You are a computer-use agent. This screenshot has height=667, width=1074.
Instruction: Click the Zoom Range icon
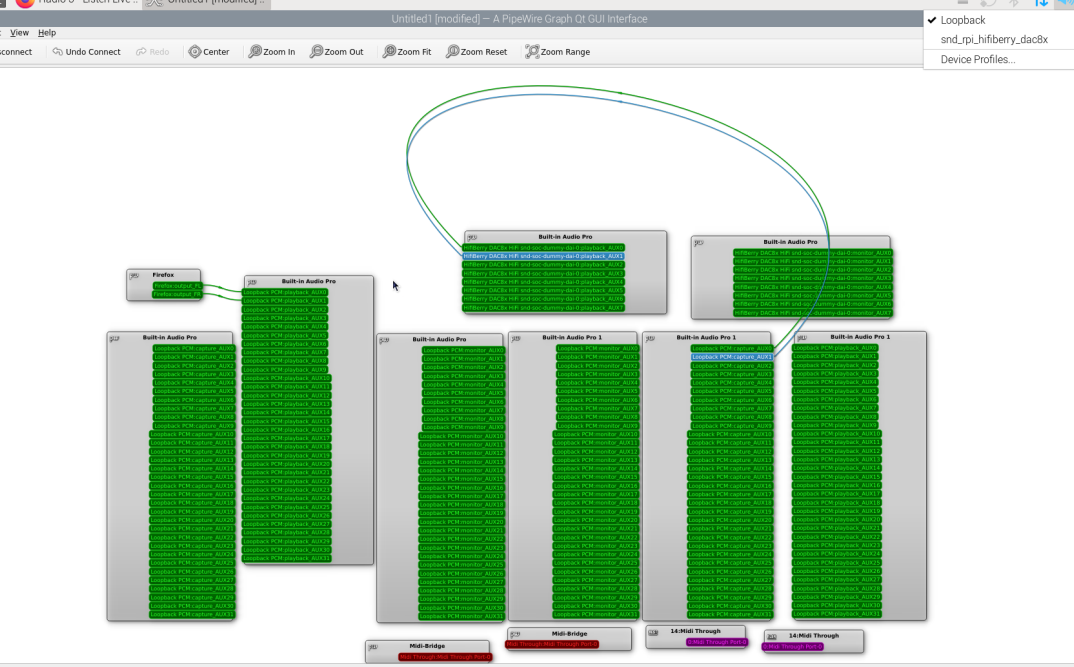coord(532,51)
